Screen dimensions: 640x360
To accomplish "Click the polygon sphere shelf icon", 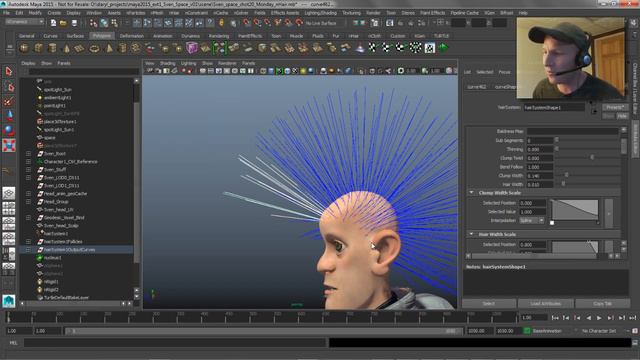I will tap(24, 48).
